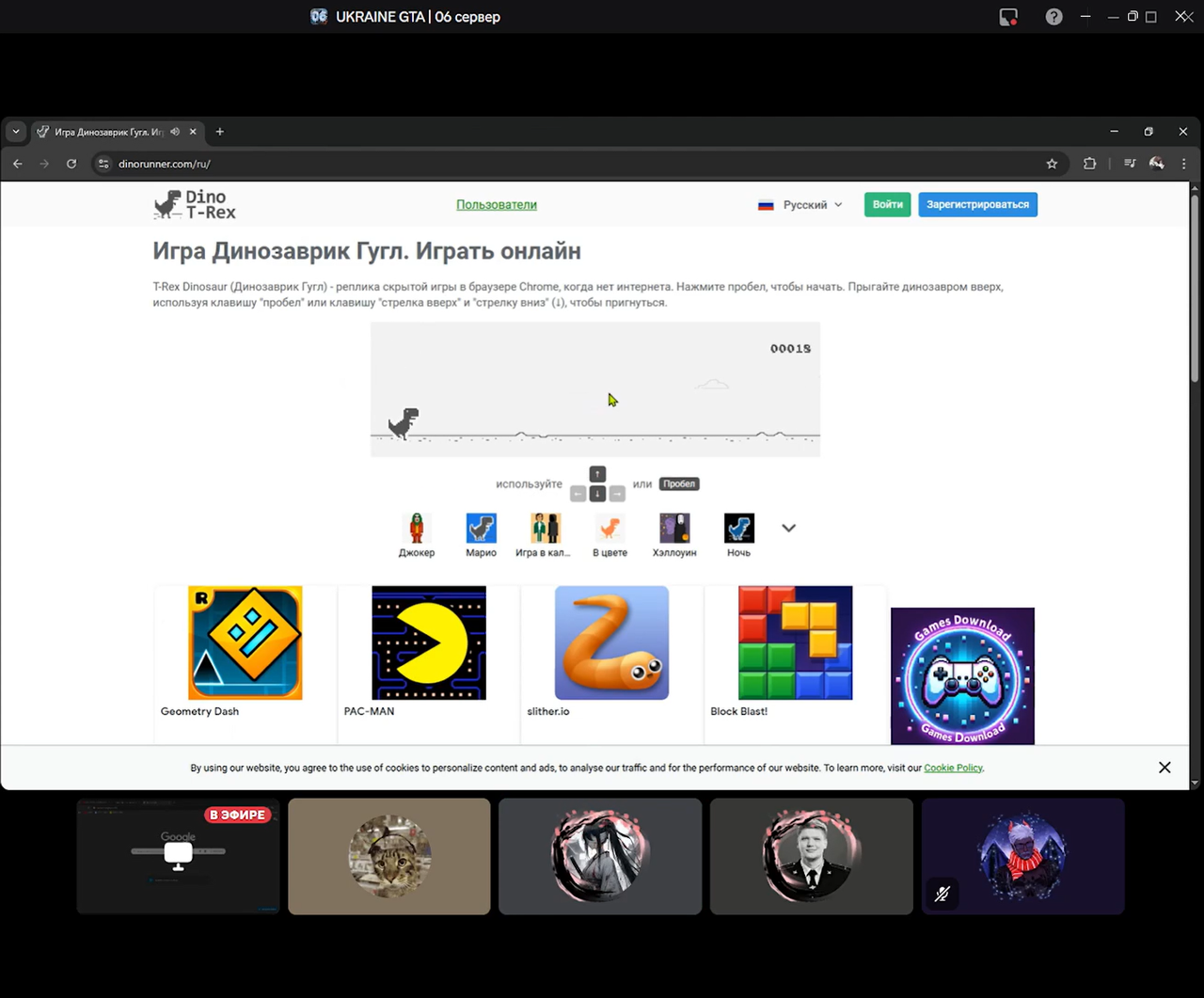Open the browser profile avatar
Screen dimensions: 1204x998
click(1157, 164)
